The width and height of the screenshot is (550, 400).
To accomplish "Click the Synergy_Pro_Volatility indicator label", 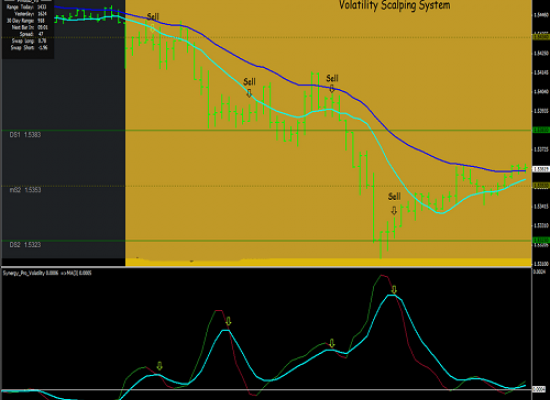I will click(x=47, y=273).
